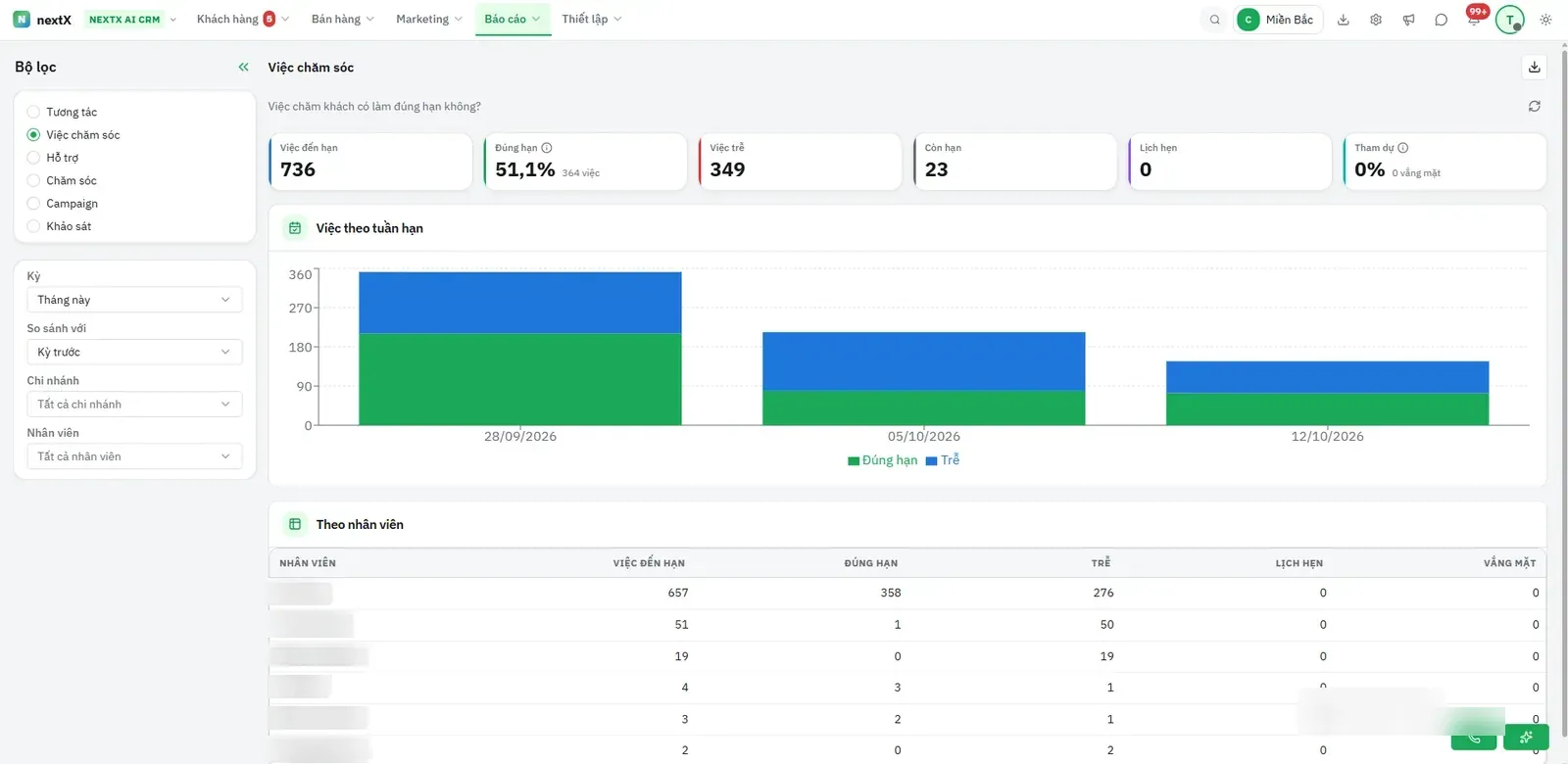Open the search icon in header
1568x764 pixels.
click(1215, 20)
